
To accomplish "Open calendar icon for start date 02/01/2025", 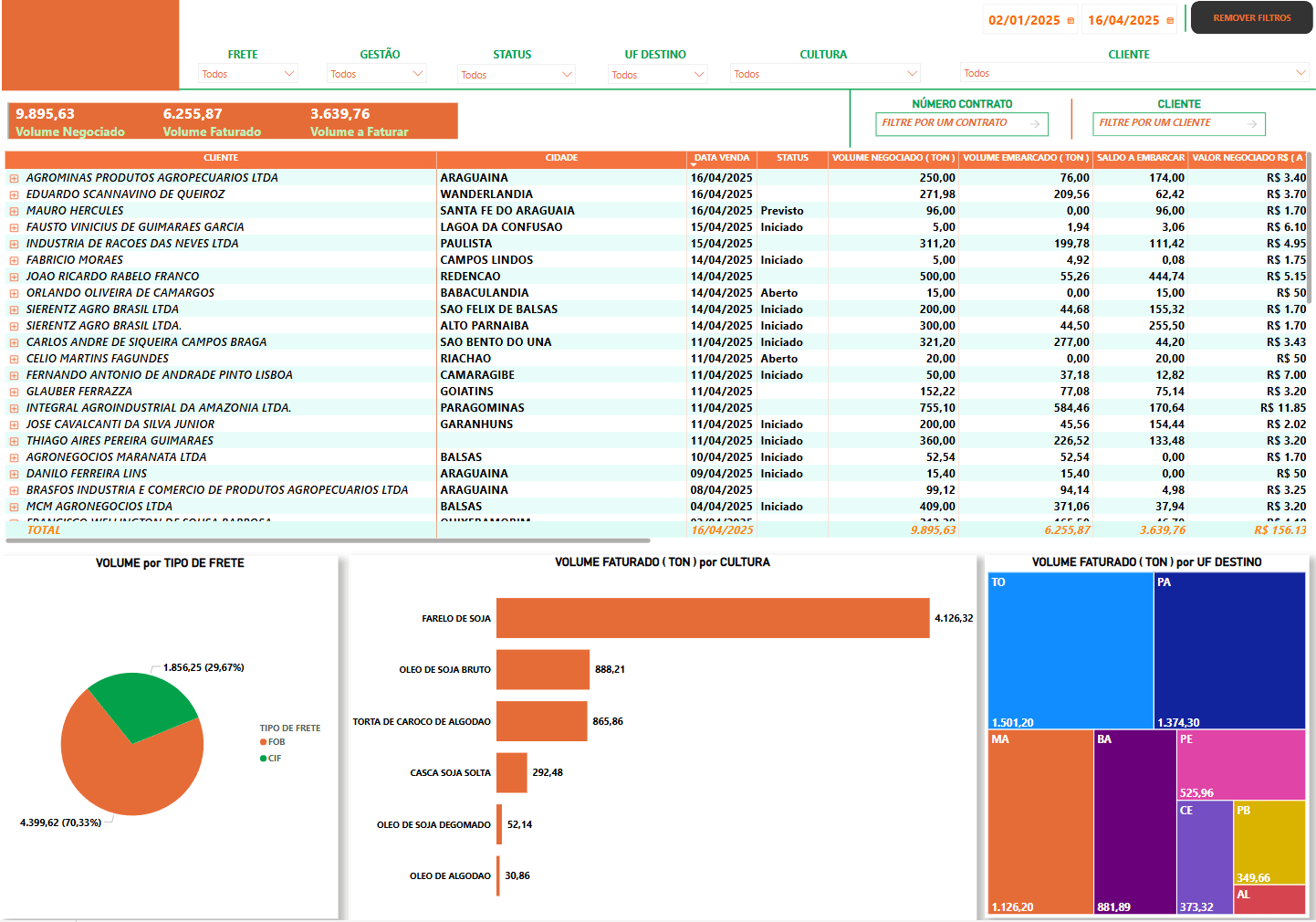I will click(x=1071, y=21).
